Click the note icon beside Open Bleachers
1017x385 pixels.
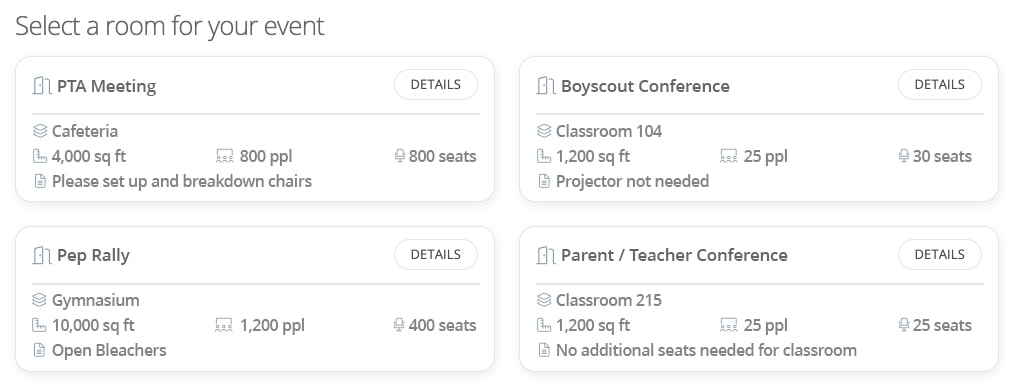[x=40, y=351]
